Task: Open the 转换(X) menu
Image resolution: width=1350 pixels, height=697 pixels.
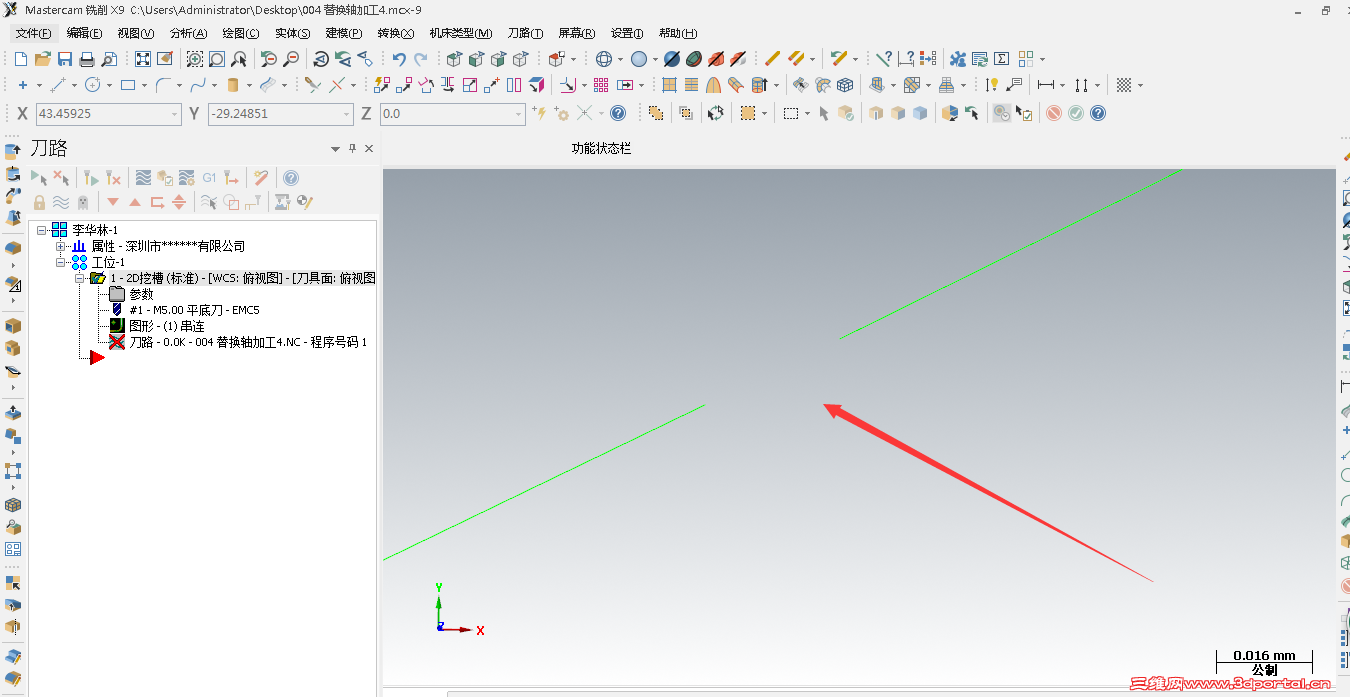Action: [396, 33]
